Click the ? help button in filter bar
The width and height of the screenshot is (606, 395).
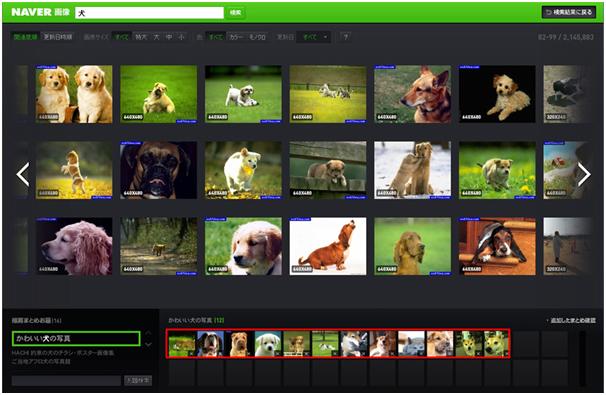pyautogui.click(x=346, y=37)
